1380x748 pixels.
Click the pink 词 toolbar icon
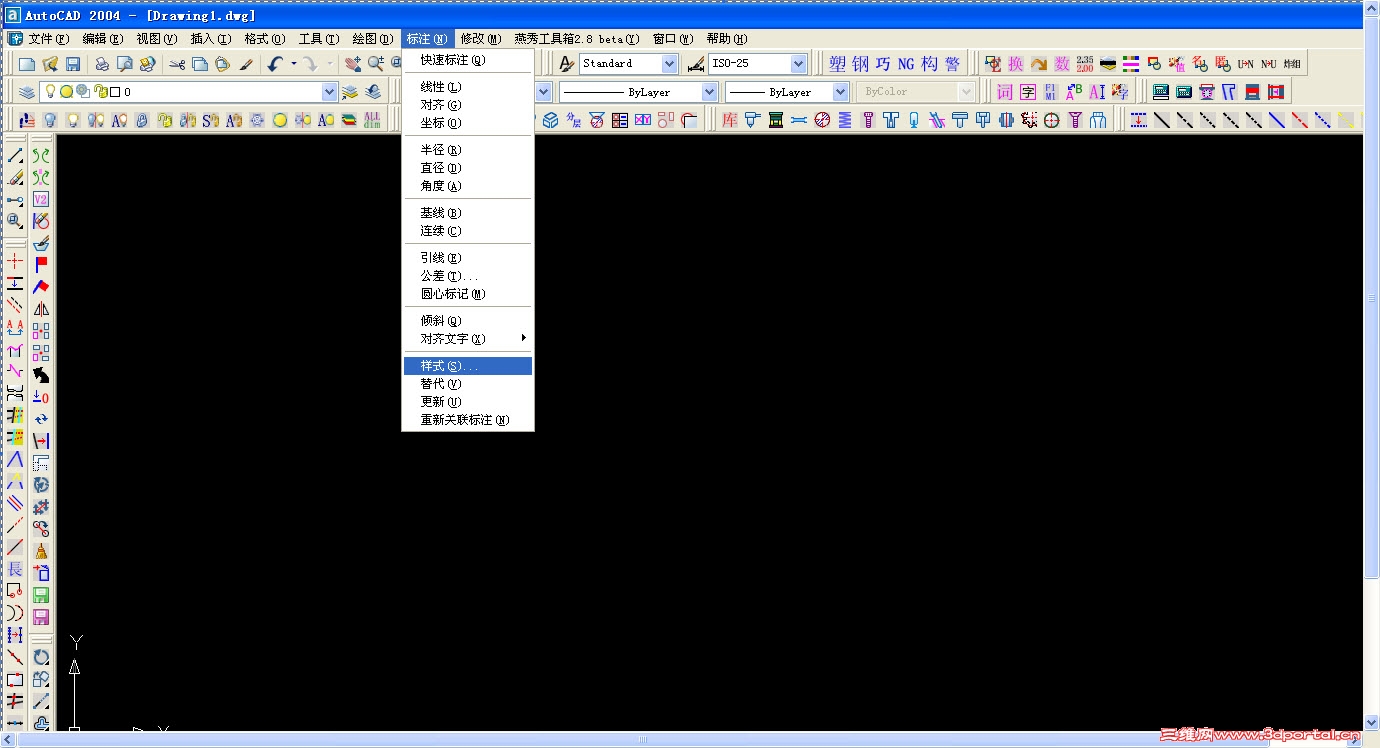[x=1005, y=92]
